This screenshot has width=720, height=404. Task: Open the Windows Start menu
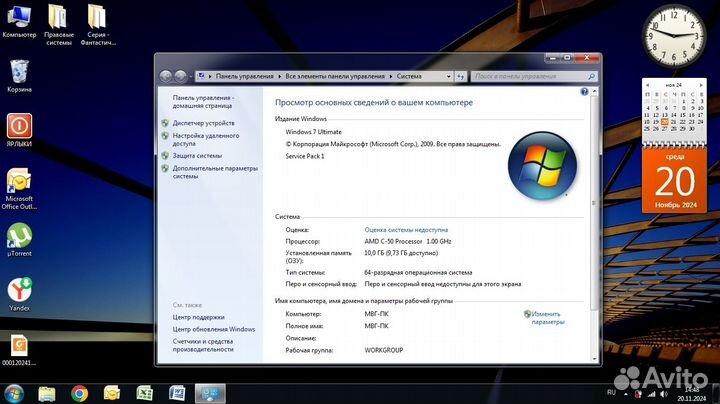click(x=14, y=393)
